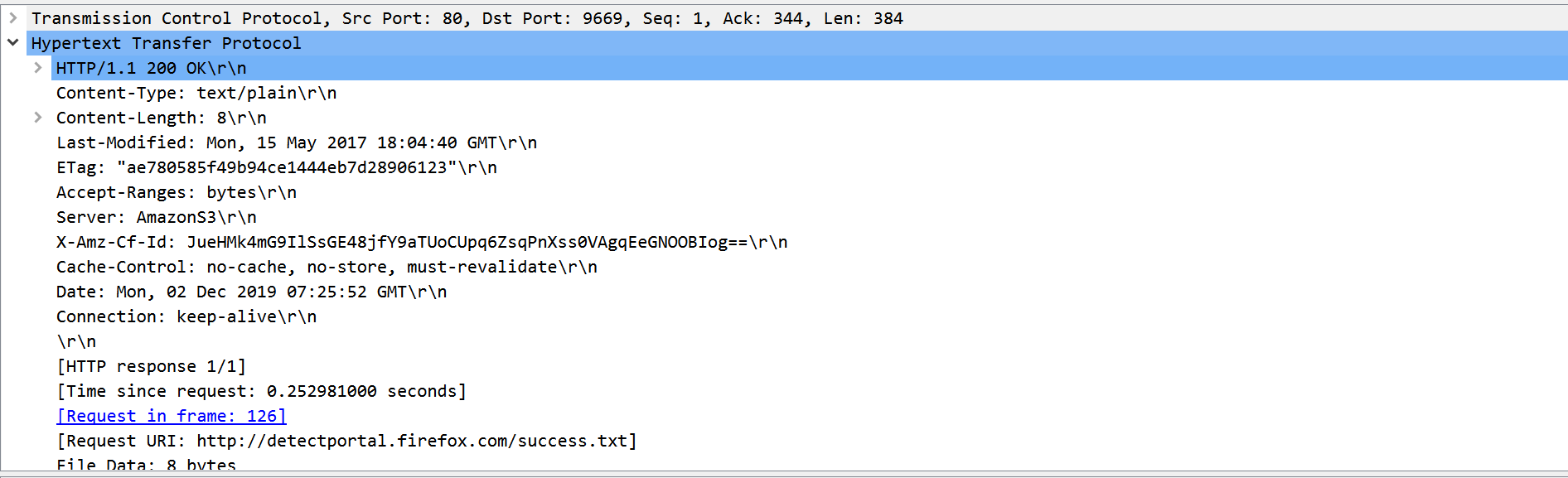The image size is (1568, 478).
Task: Highlight the Accept-Ranges: bytes line
Action: (176, 192)
